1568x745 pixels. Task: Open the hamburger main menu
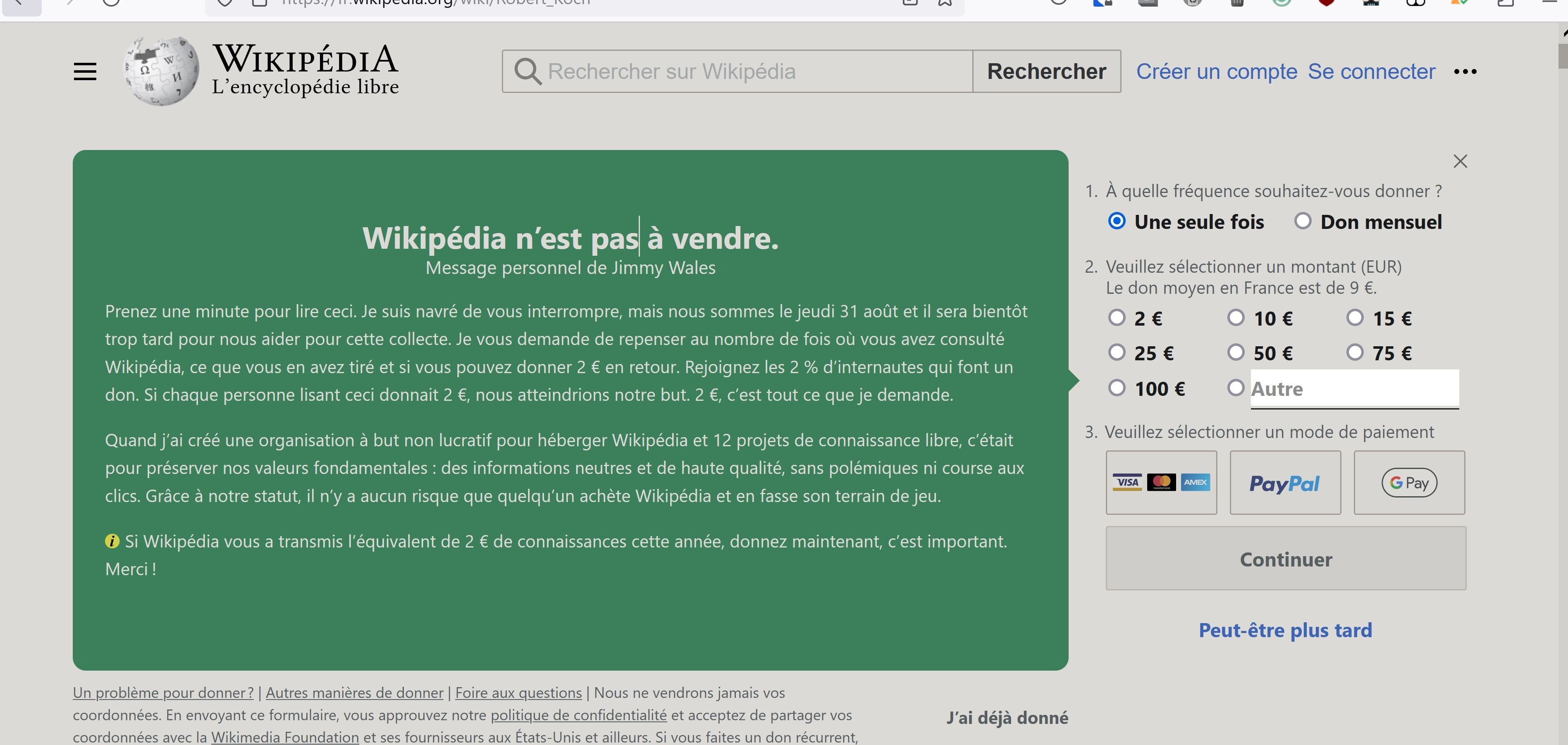(85, 71)
